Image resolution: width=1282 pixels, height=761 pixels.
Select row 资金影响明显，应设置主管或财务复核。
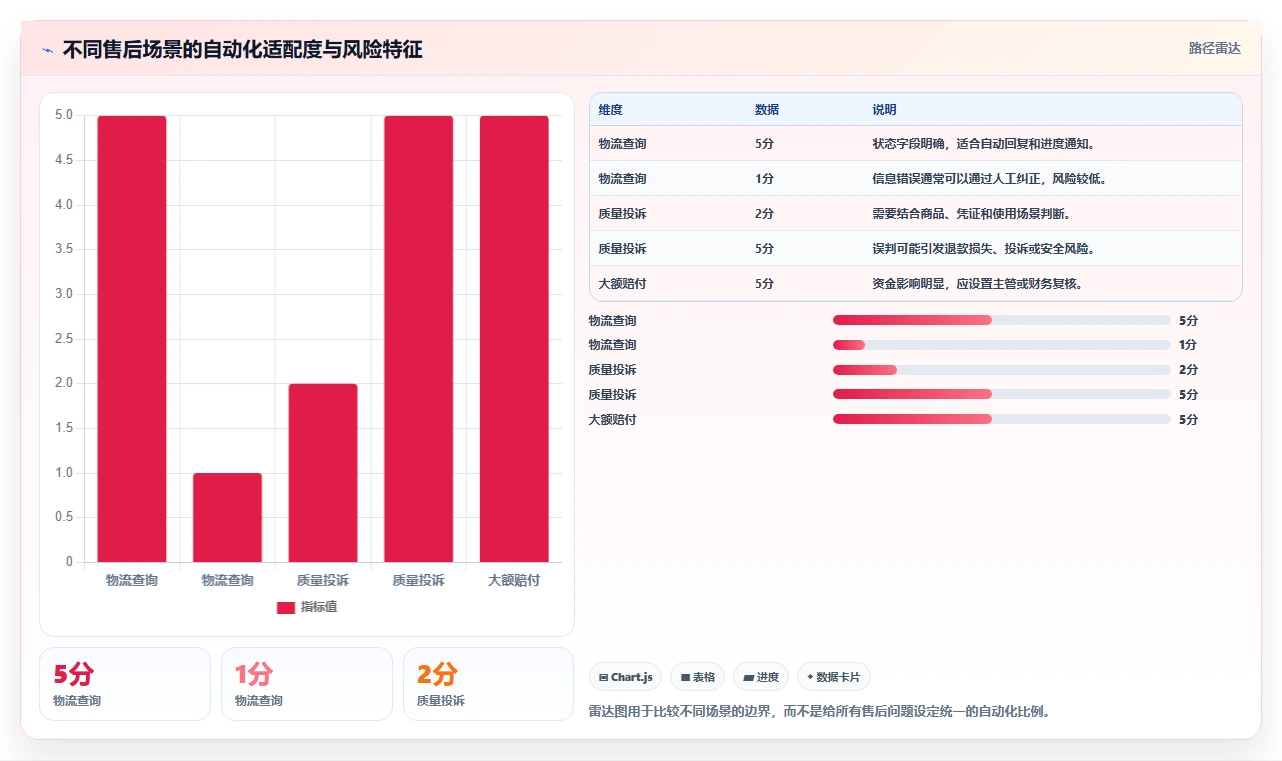click(x=916, y=284)
